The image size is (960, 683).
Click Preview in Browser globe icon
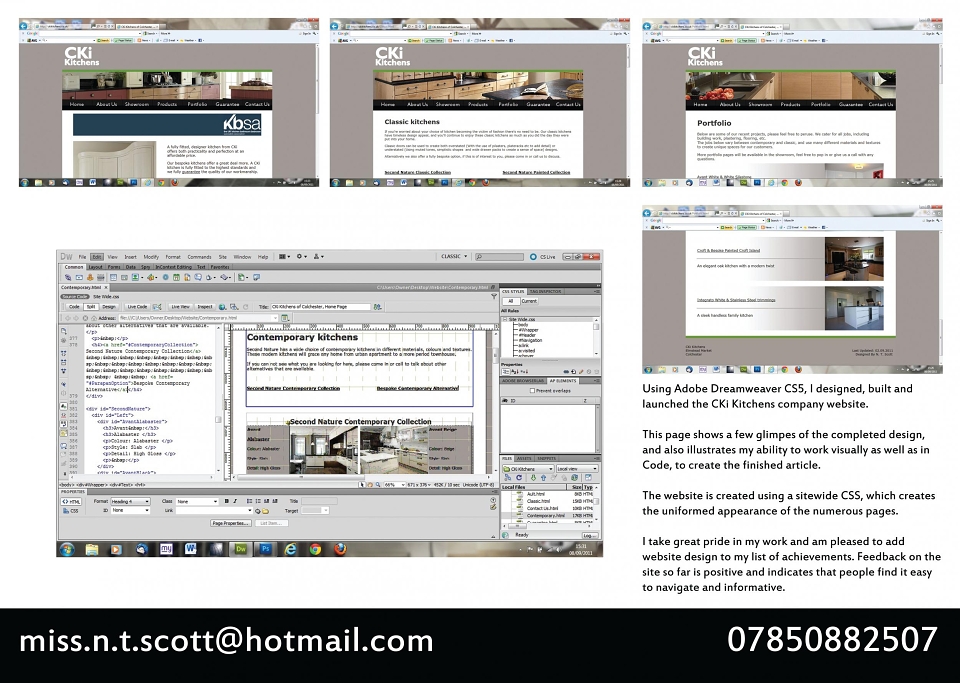(x=222, y=307)
